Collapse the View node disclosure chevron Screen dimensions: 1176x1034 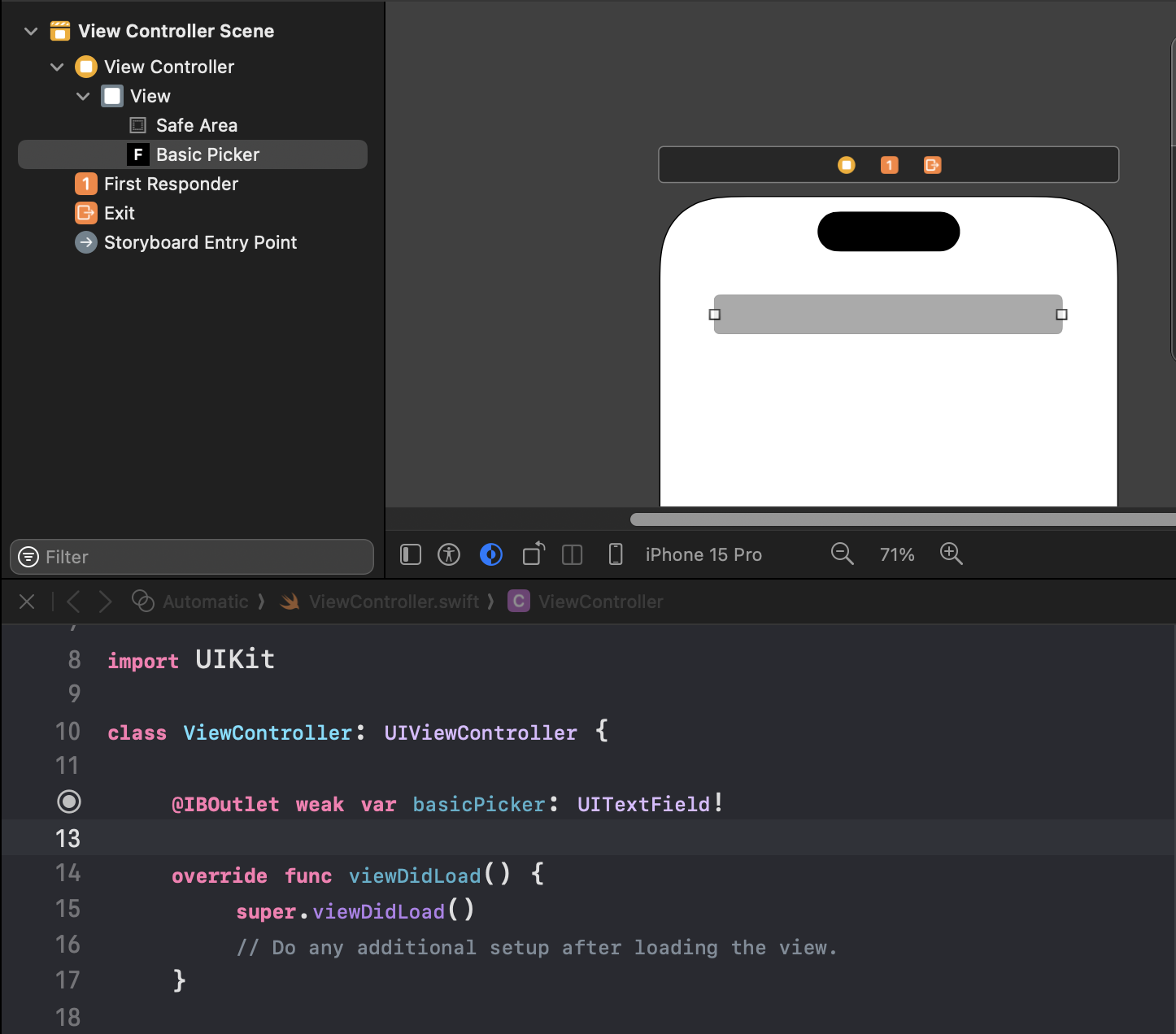click(83, 97)
